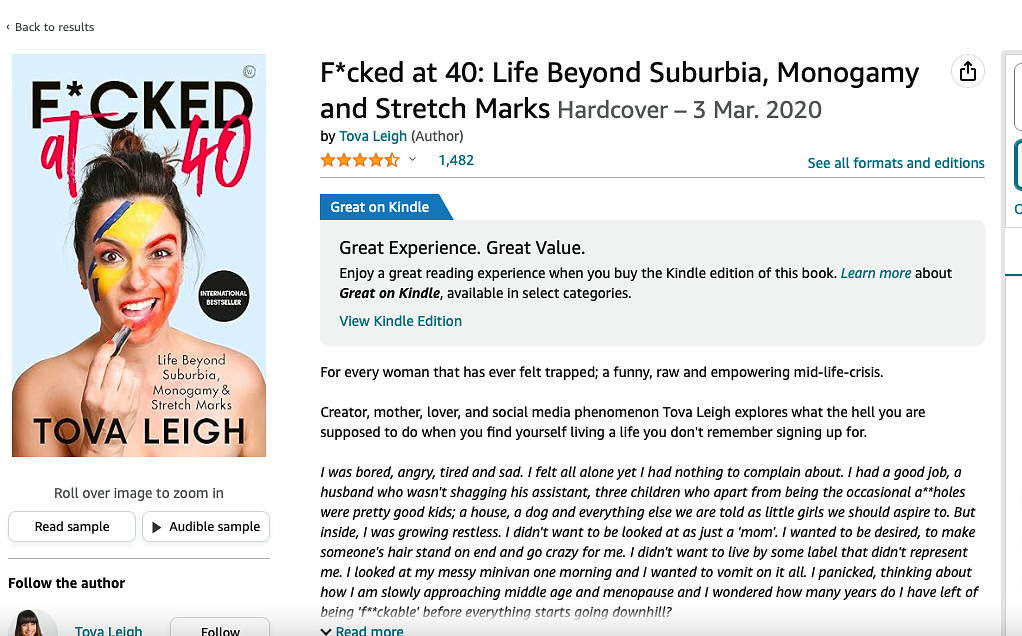Image resolution: width=1022 pixels, height=636 pixels.
Task: Click the play icon on Audible sample
Action: (156, 527)
